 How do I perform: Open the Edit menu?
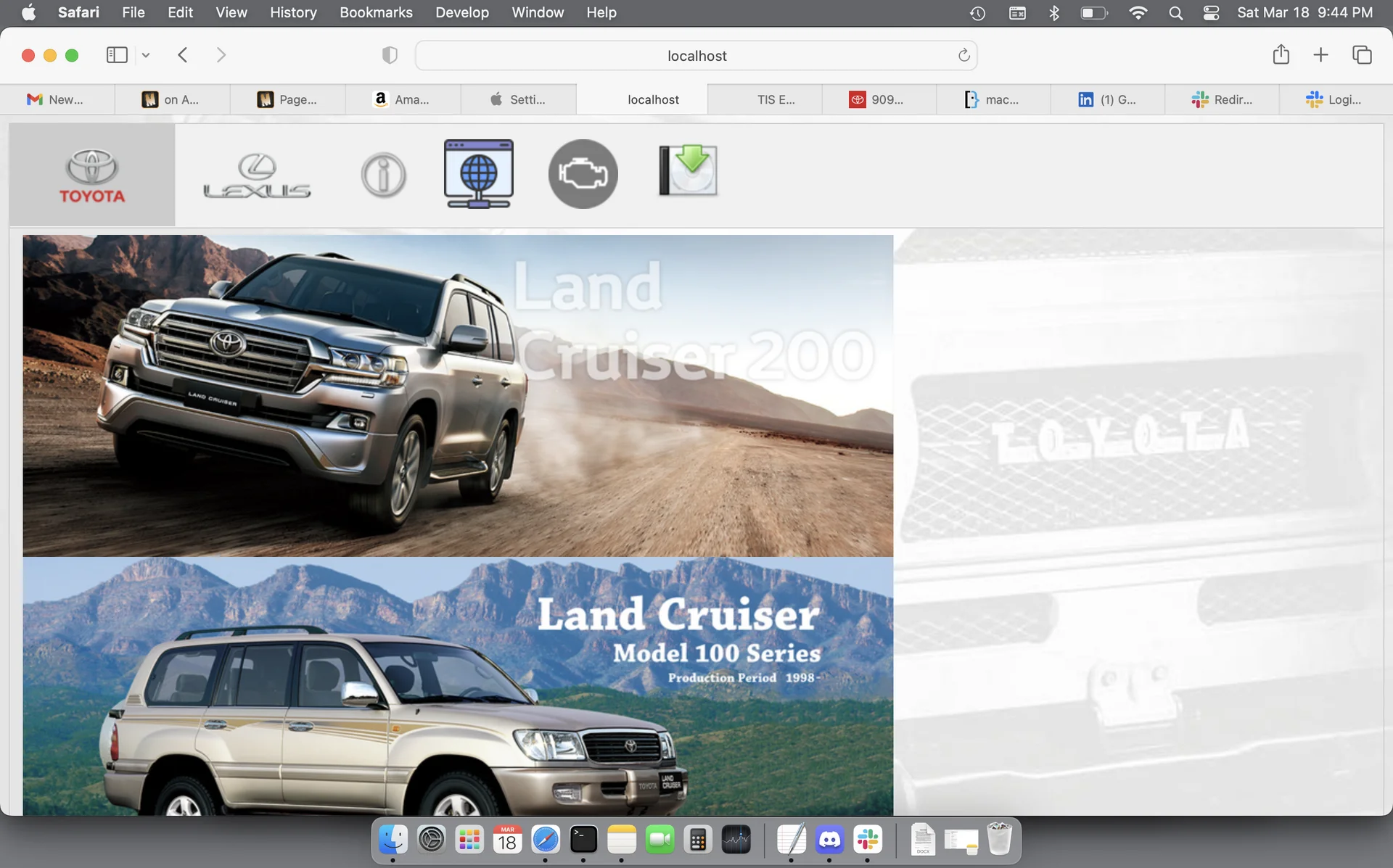[x=180, y=12]
